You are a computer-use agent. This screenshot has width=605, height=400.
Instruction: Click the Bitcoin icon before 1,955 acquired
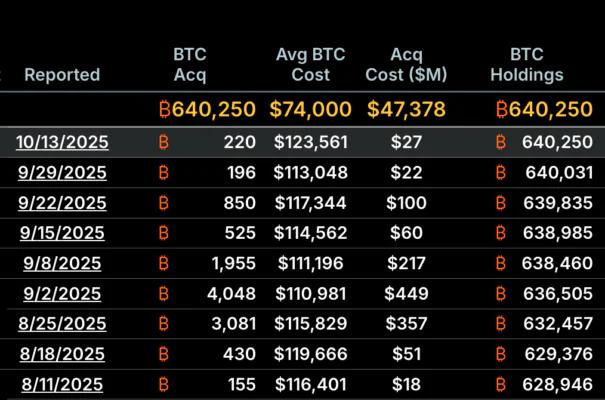(x=164, y=264)
